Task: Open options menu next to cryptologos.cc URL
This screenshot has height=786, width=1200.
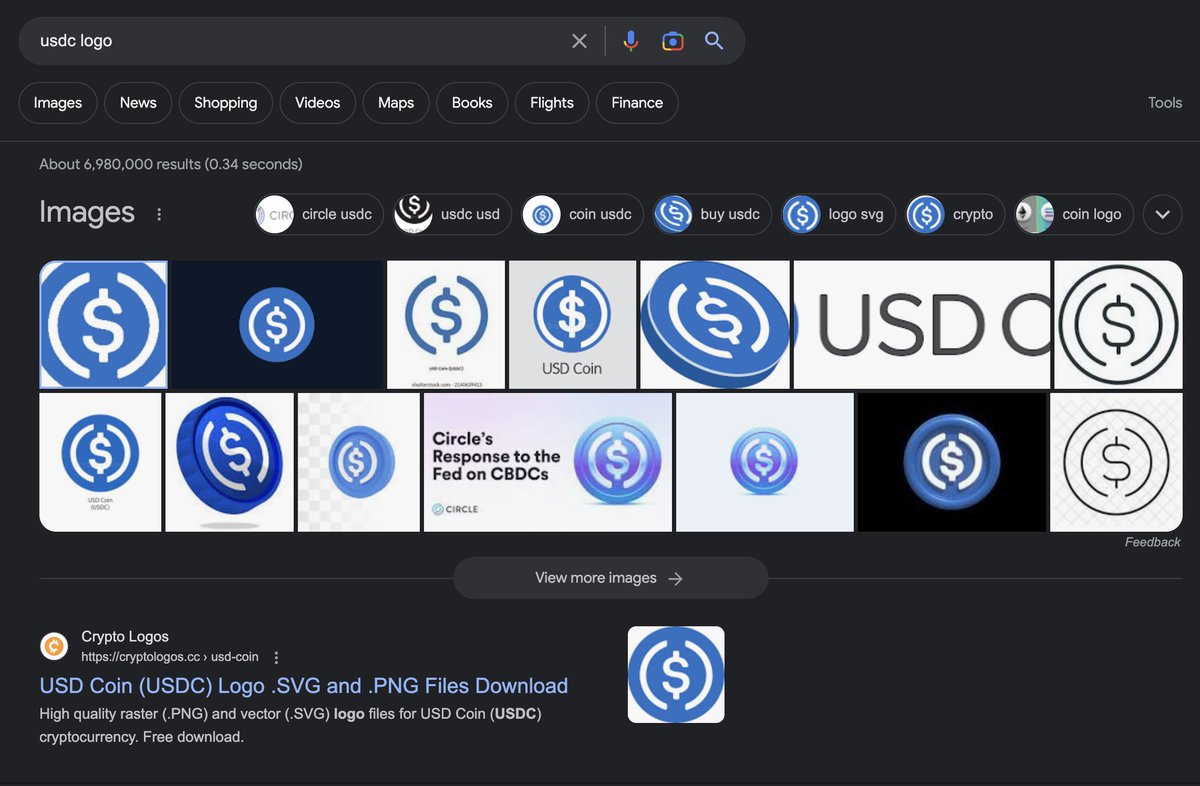Action: click(x=277, y=657)
